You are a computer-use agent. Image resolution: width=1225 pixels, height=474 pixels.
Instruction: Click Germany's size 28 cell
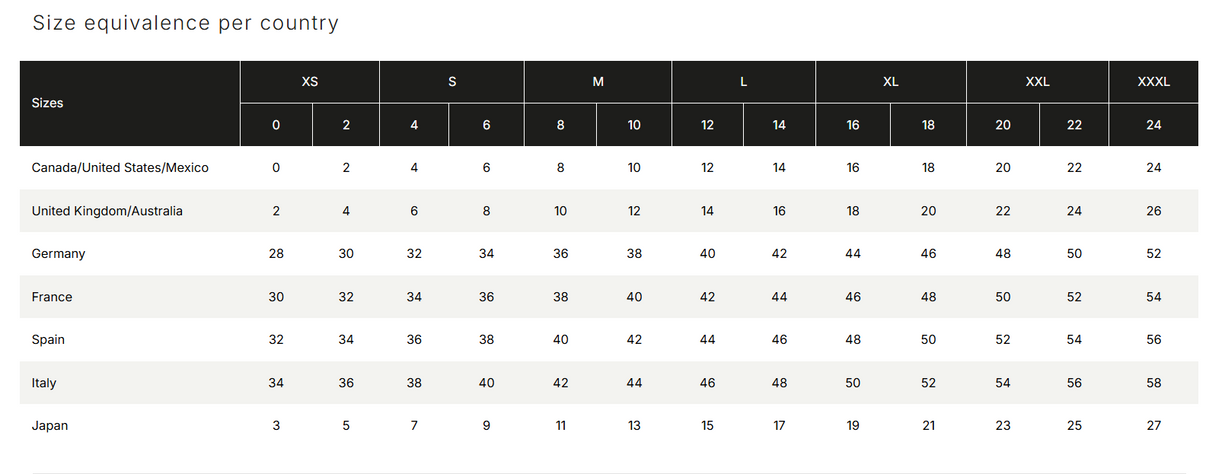276,254
